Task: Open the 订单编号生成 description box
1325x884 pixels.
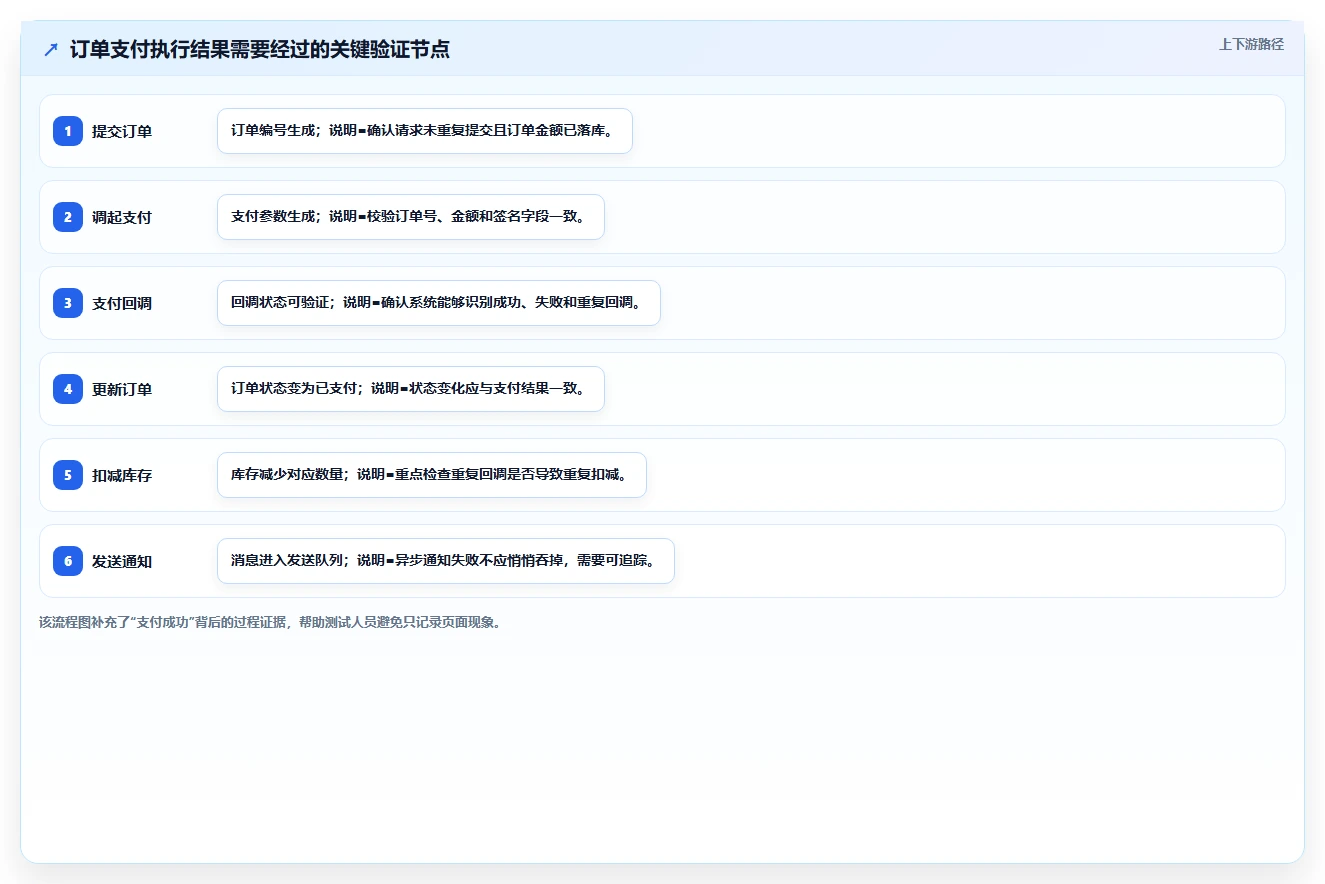Action: point(425,131)
